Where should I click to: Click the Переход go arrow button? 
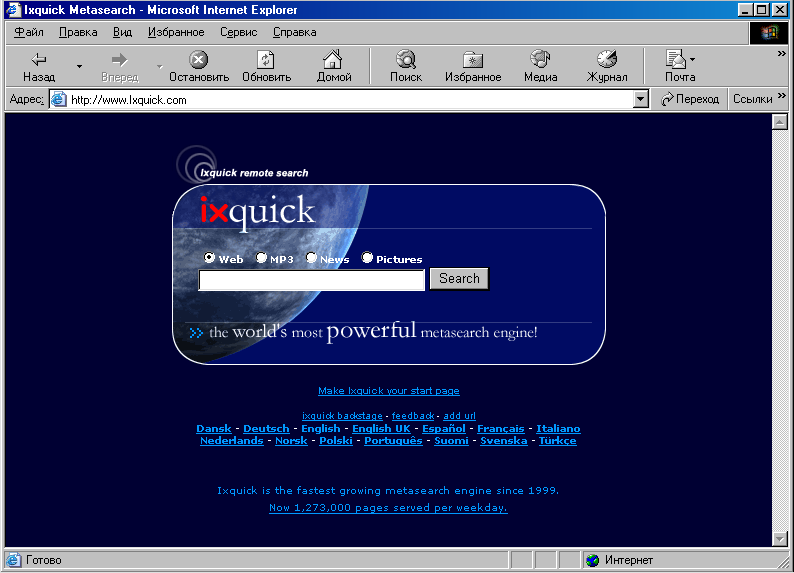tap(690, 99)
